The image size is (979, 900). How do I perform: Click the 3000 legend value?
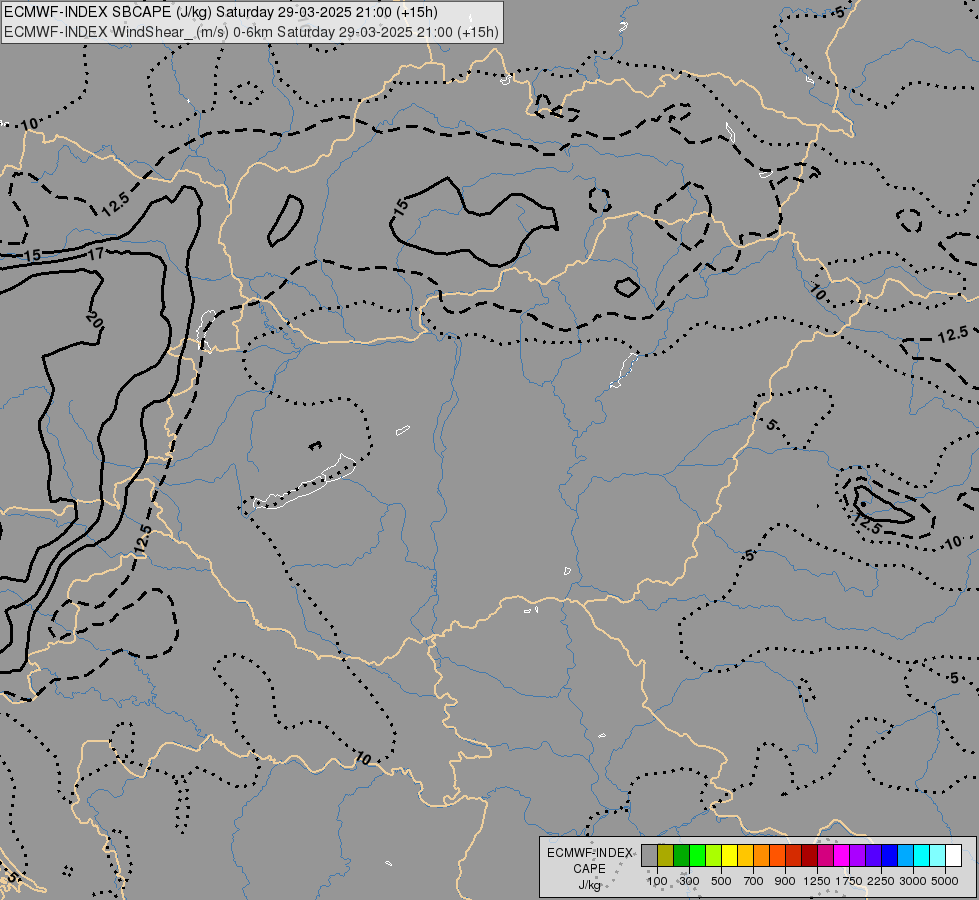tap(913, 881)
